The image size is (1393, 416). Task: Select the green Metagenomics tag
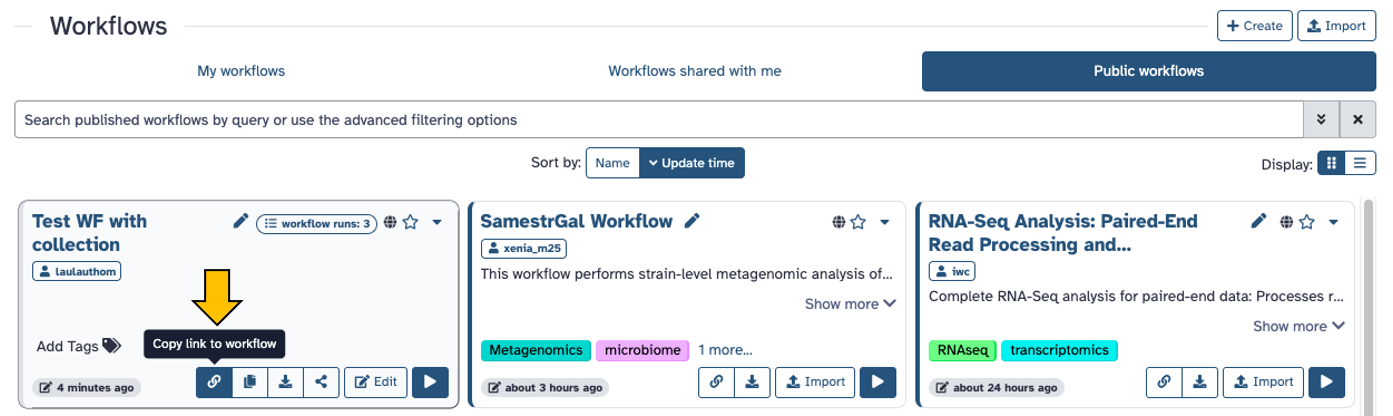[535, 350]
